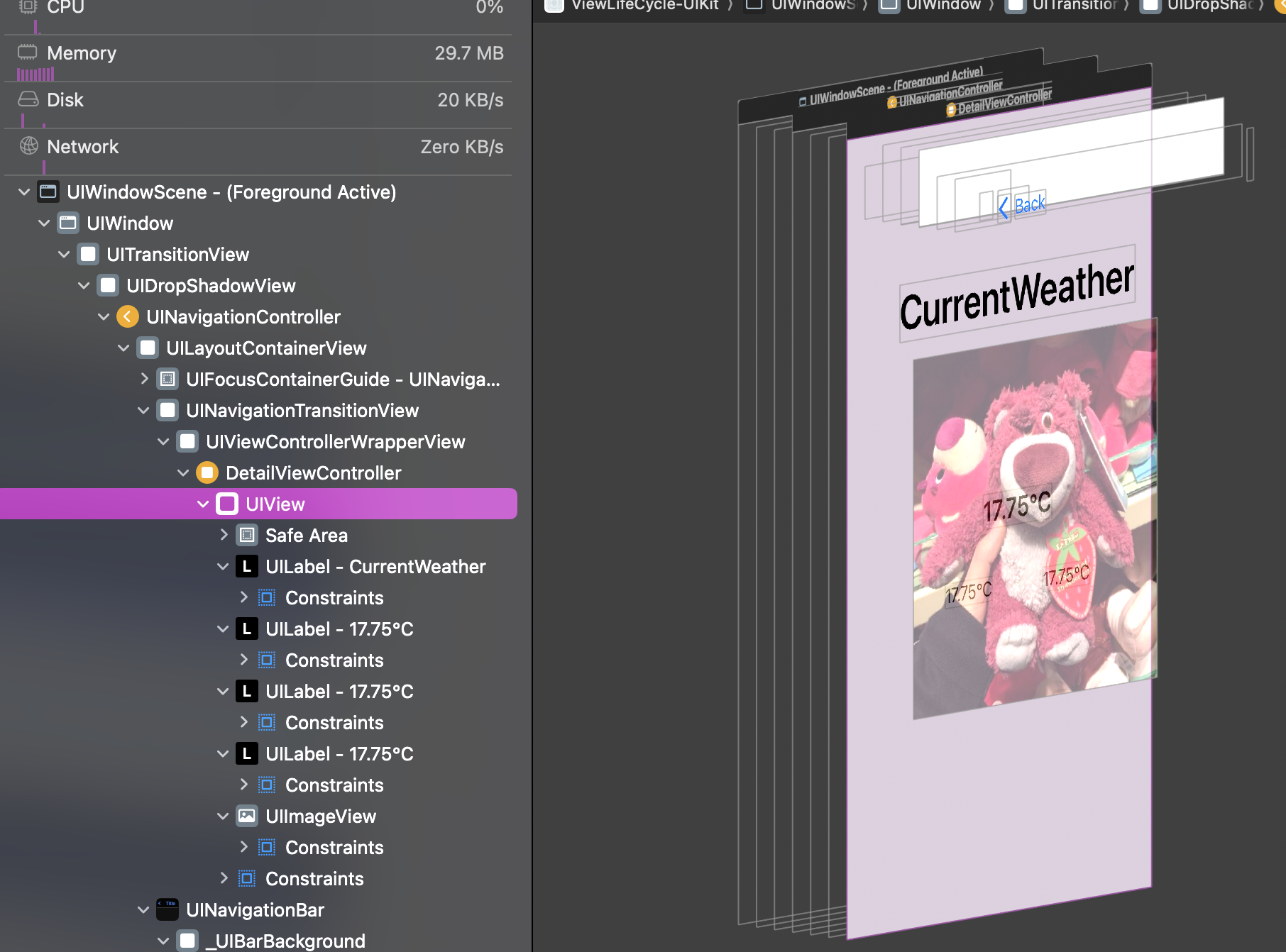
Task: Click the Back button in 3D view
Action: (x=1022, y=206)
